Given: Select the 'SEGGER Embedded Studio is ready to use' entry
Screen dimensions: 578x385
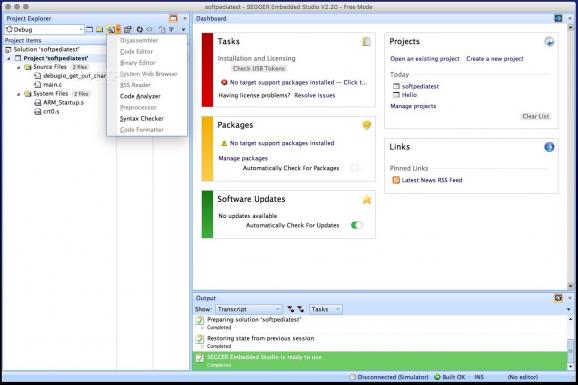Looking at the screenshot, I should (380, 361).
